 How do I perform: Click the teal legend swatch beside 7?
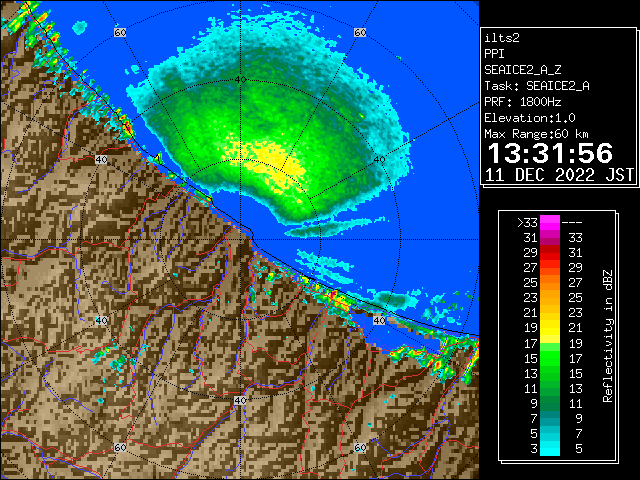click(550, 418)
